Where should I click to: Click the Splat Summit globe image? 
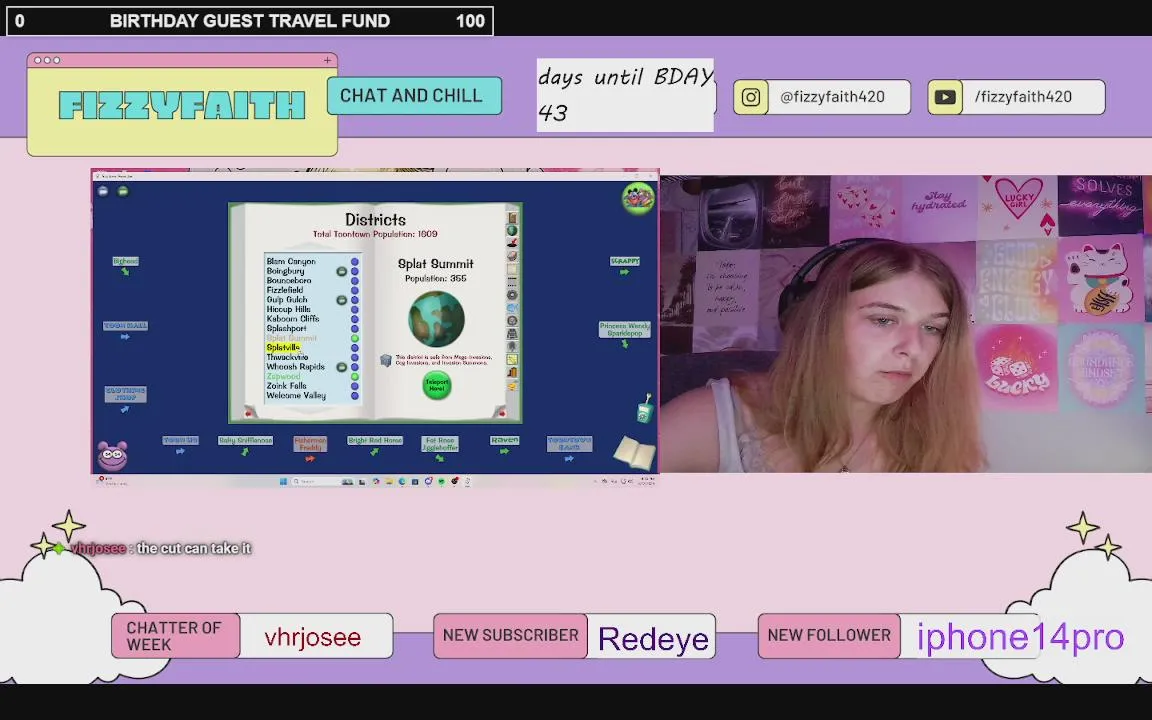[x=436, y=319]
